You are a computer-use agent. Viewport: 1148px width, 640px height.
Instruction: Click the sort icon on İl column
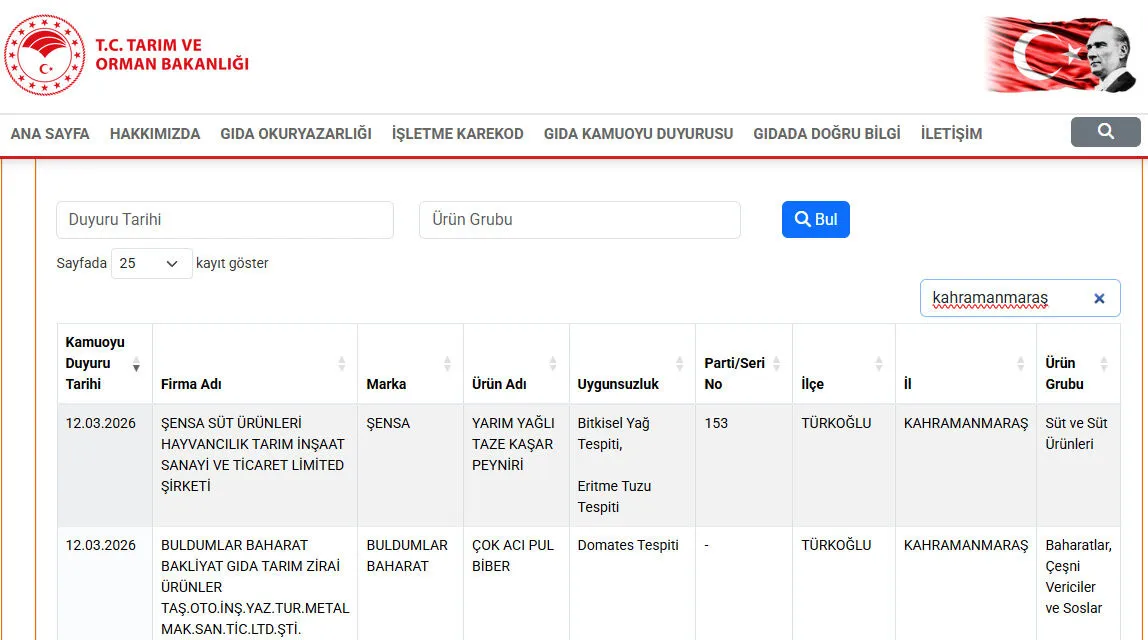coord(1022,363)
